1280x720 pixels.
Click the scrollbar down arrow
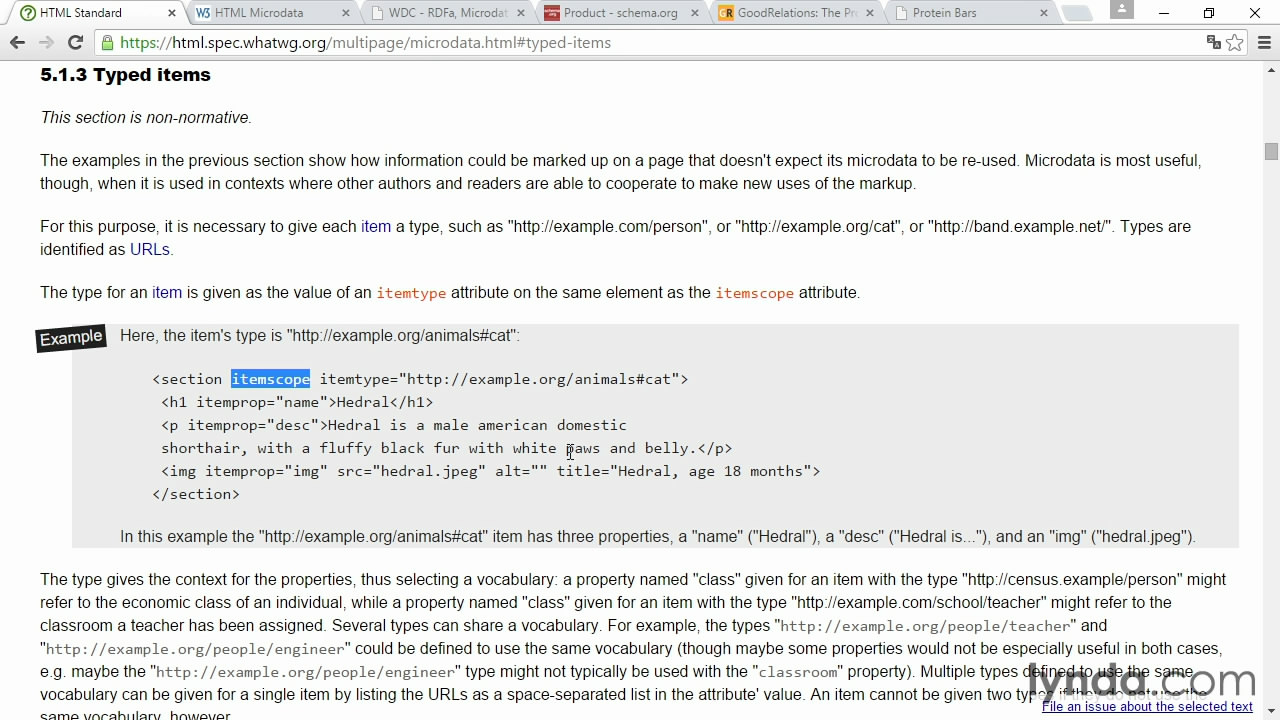click(1271, 712)
